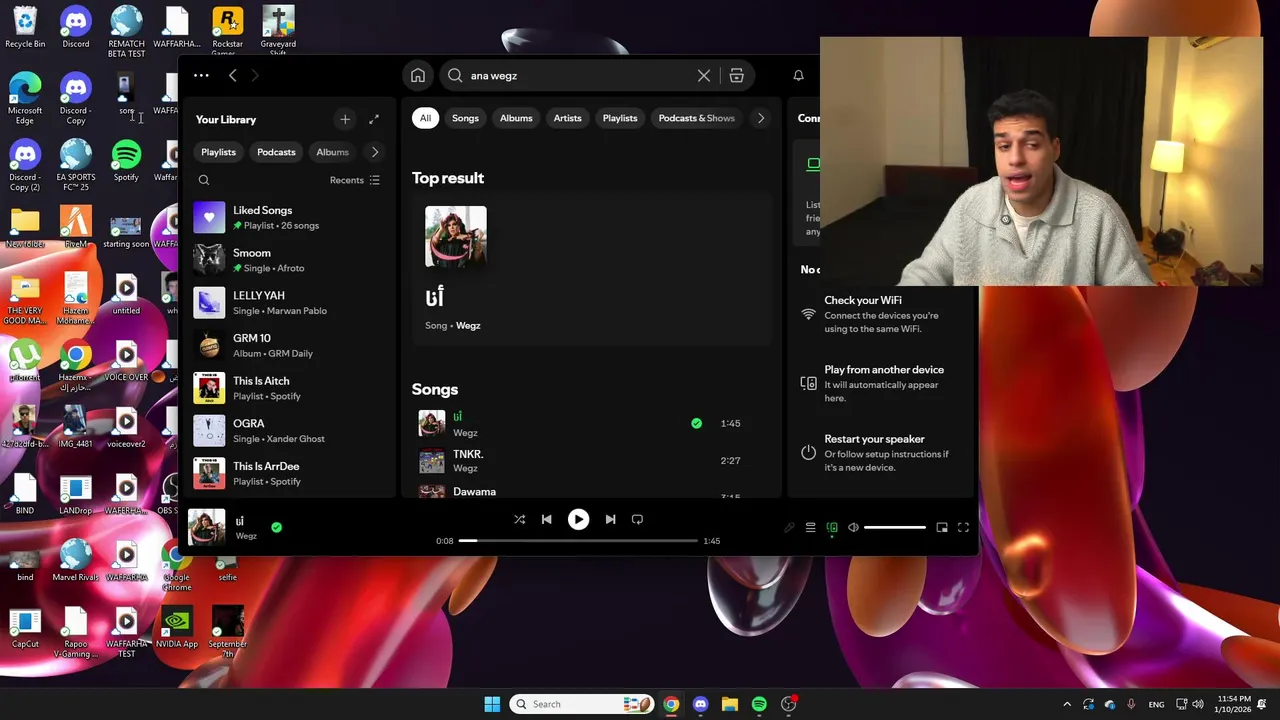Seek on the song progress bar

578,541
